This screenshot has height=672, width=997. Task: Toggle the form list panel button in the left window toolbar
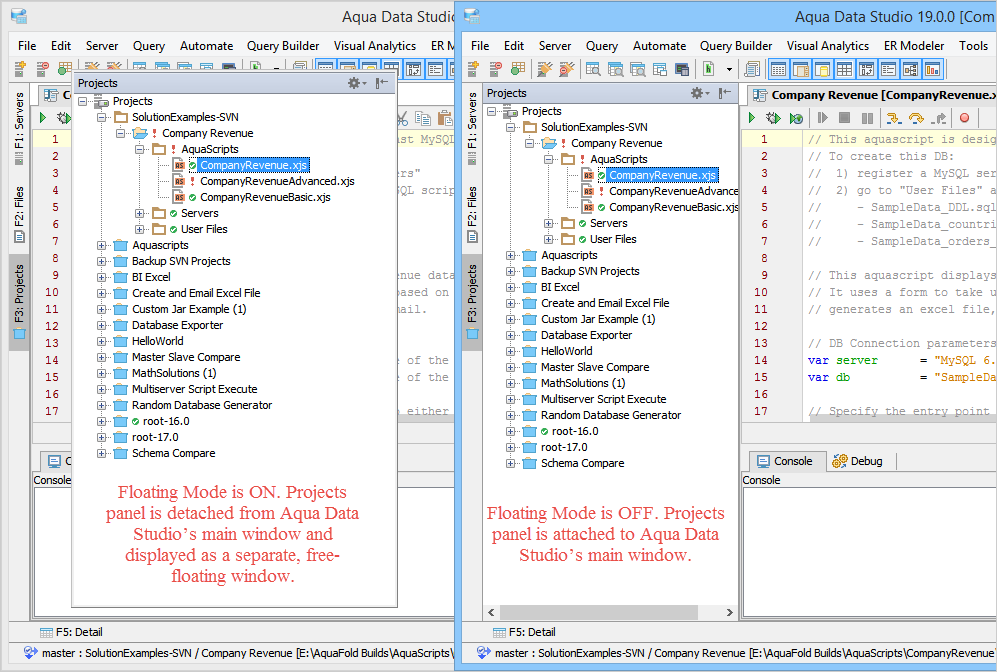point(436,69)
